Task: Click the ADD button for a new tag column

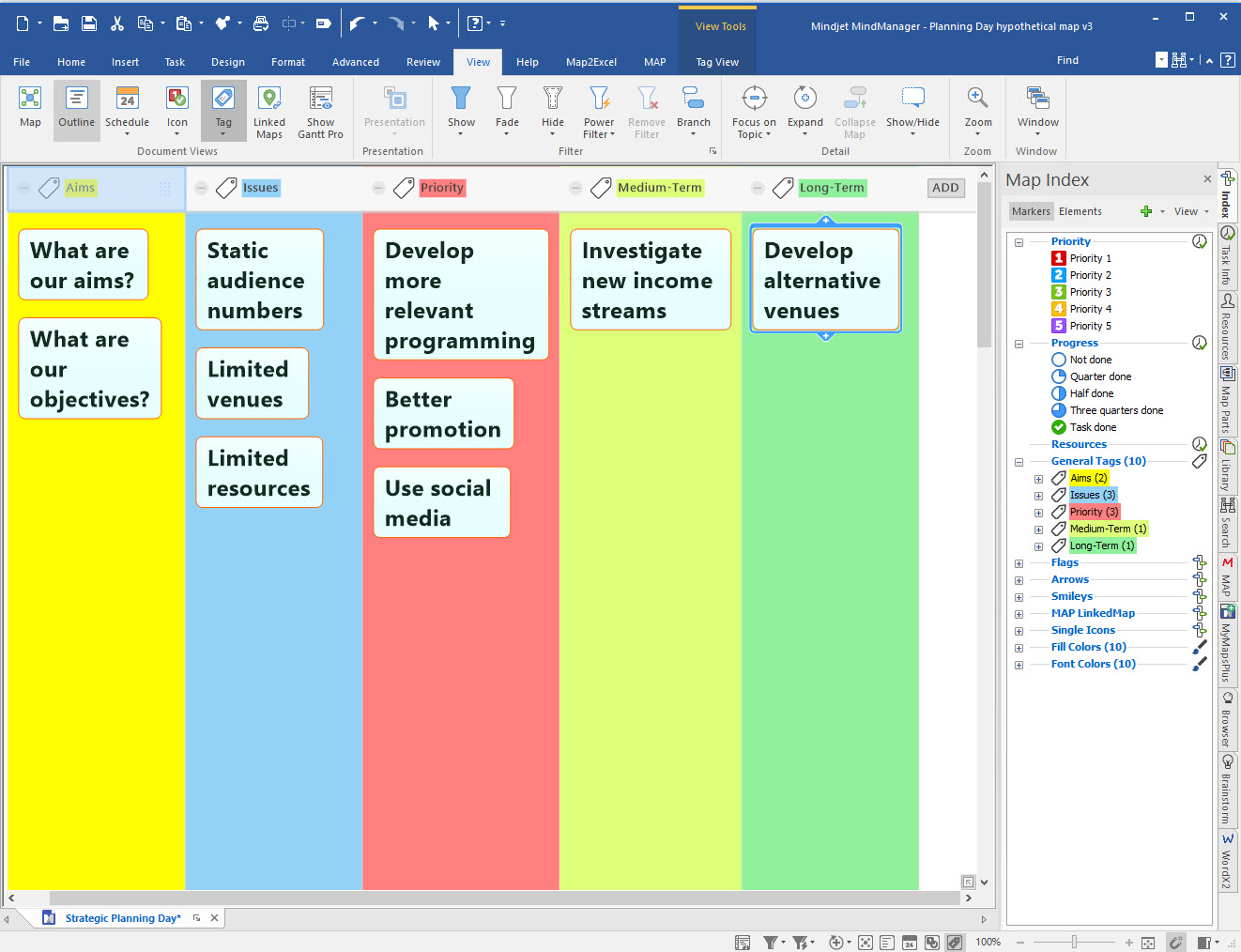Action: (945, 187)
